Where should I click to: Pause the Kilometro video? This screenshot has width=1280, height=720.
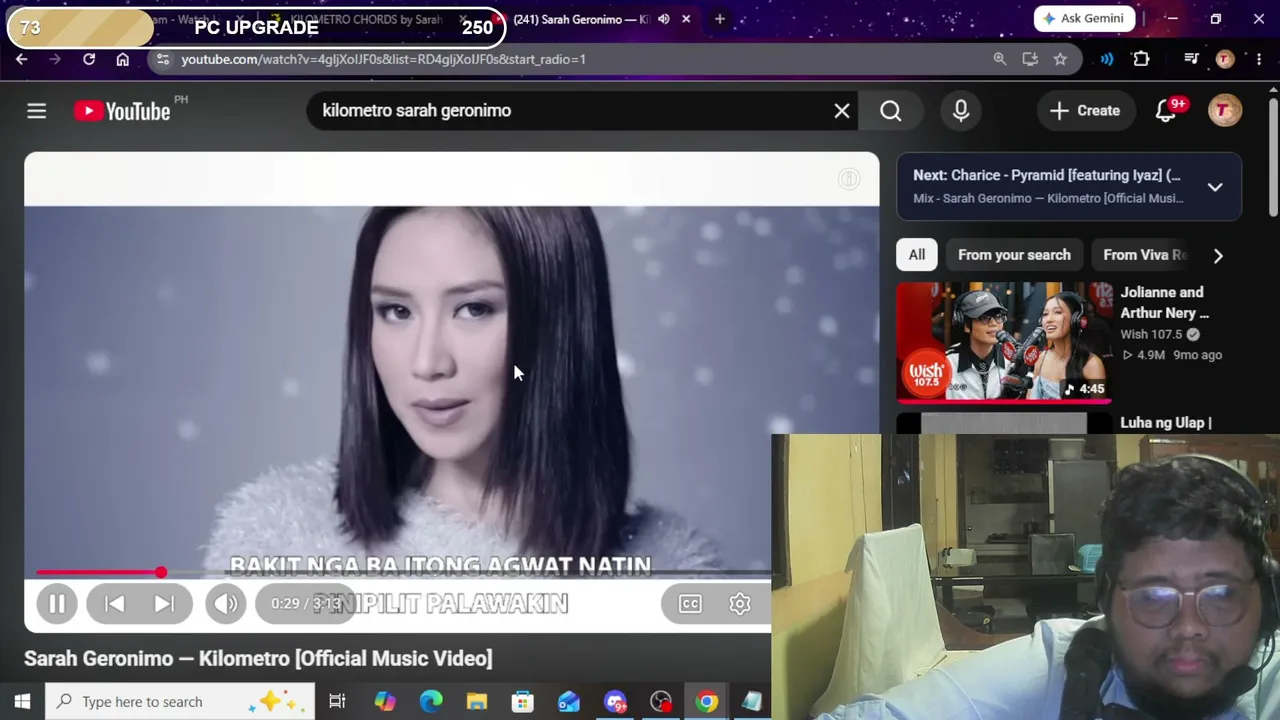57,603
